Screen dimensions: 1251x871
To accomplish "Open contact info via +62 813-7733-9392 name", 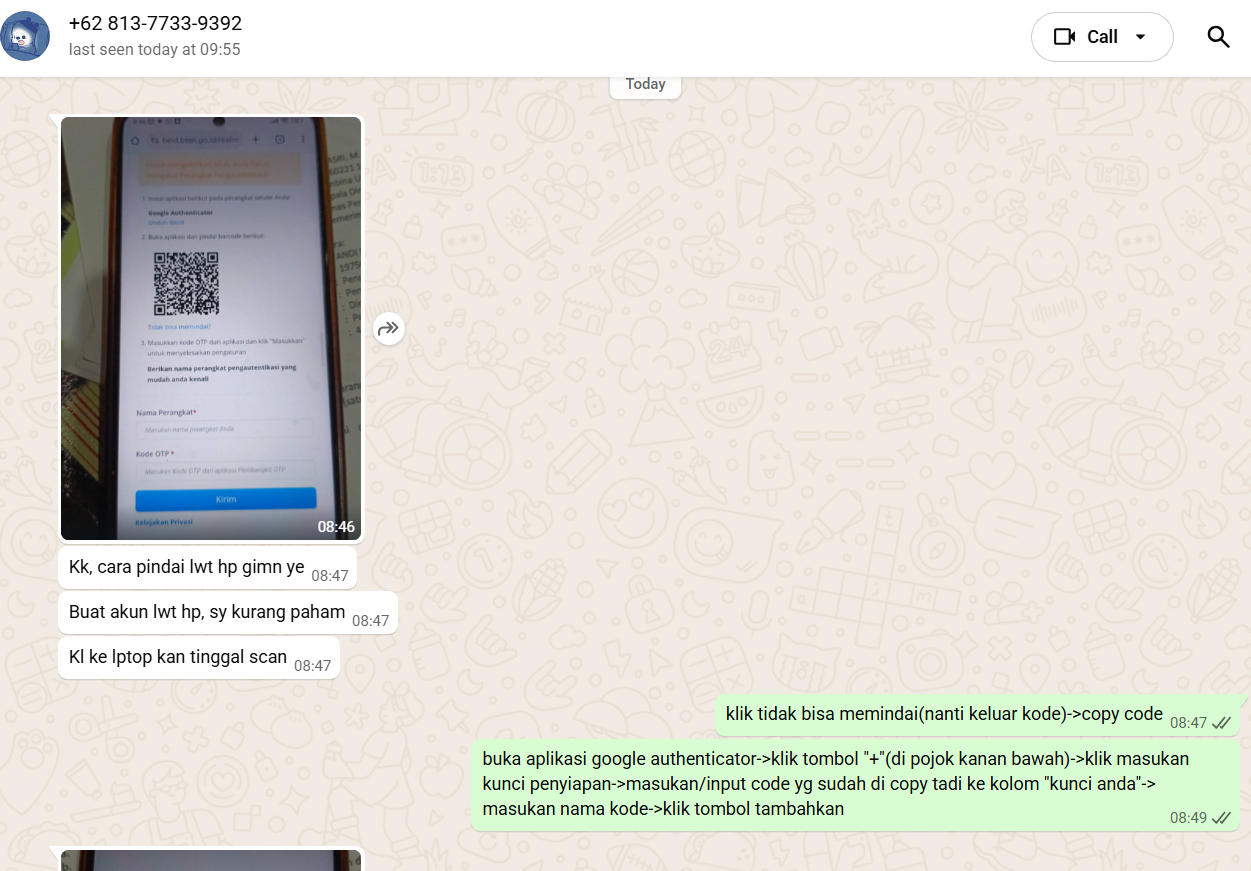I will (155, 23).
